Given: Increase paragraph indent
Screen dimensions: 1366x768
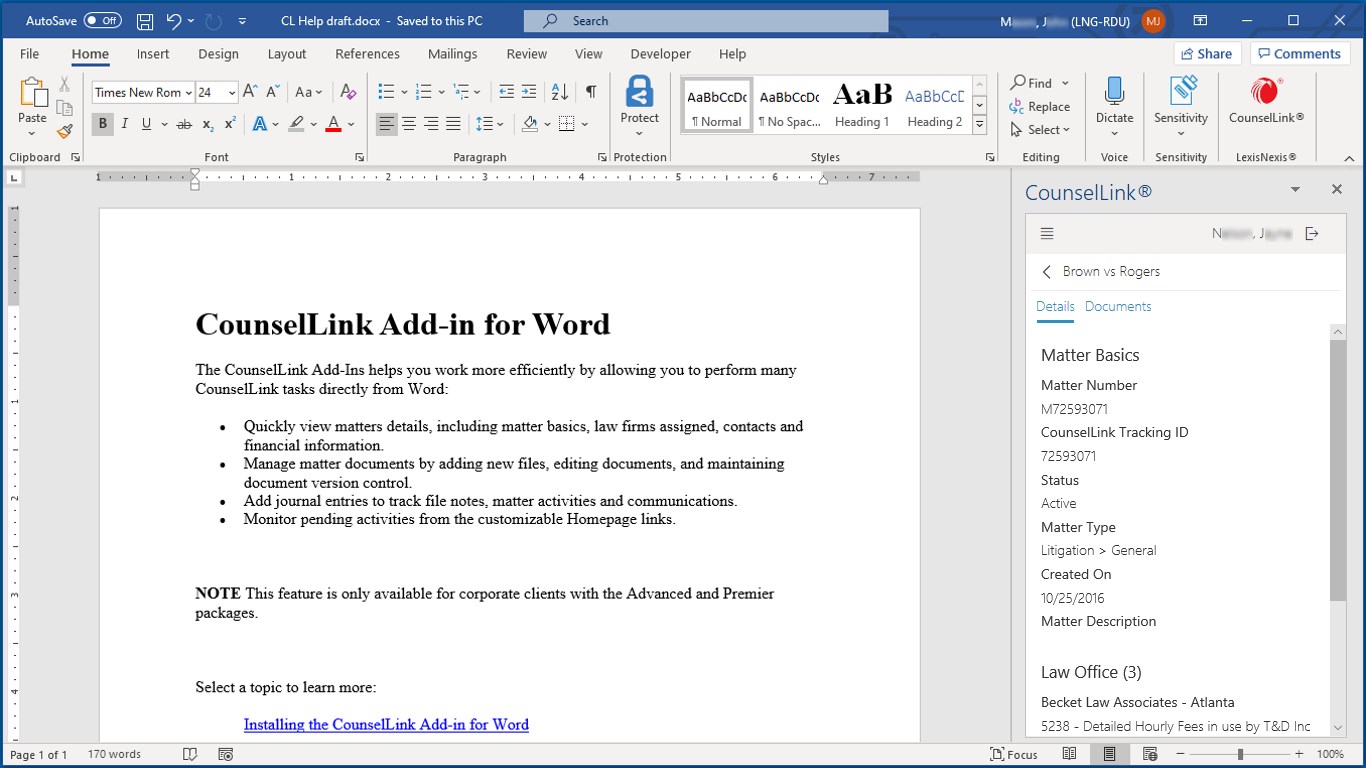Looking at the screenshot, I should pyautogui.click(x=529, y=92).
